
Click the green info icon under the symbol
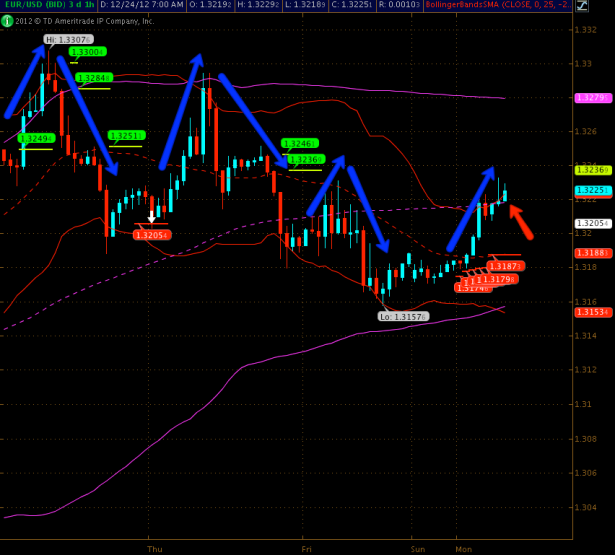pyautogui.click(x=5, y=19)
